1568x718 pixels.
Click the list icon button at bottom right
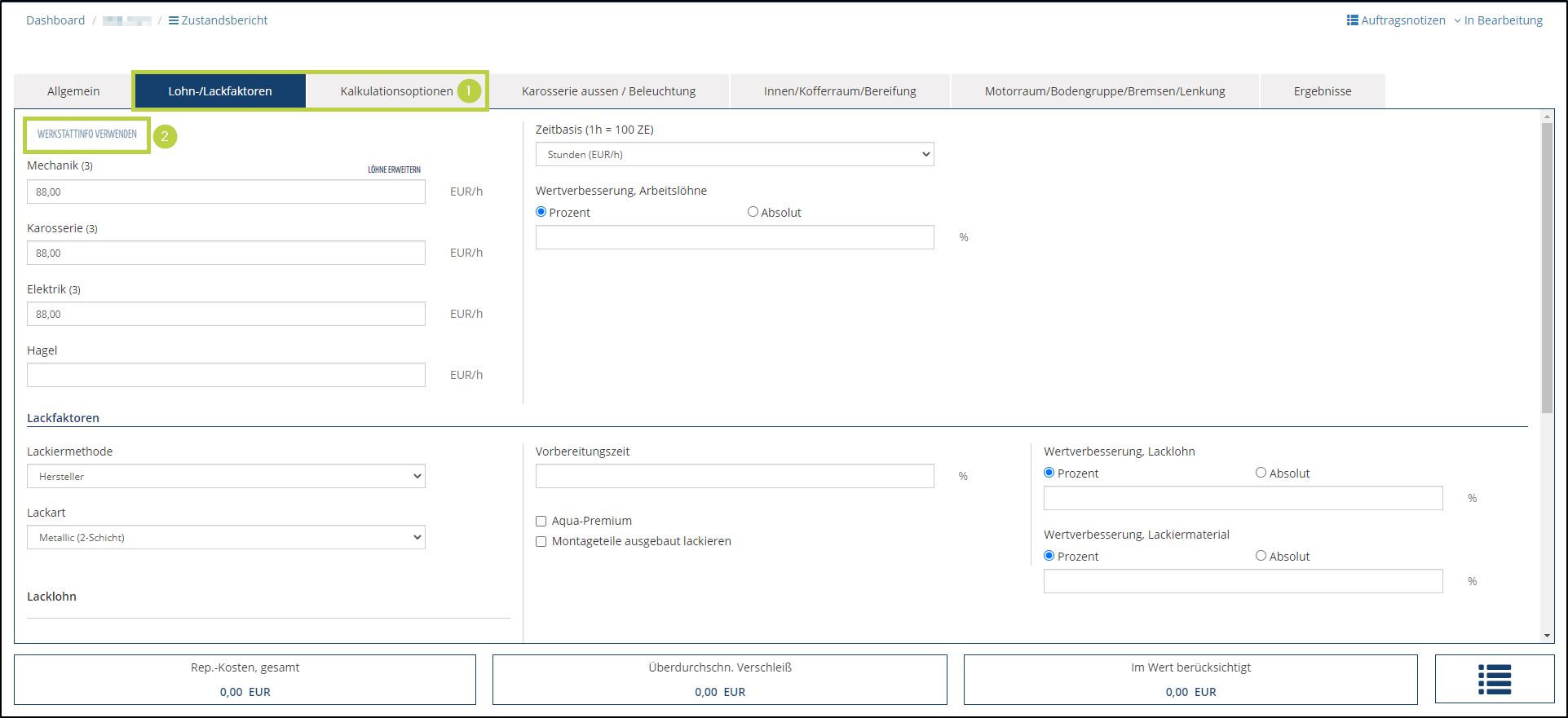[1494, 679]
